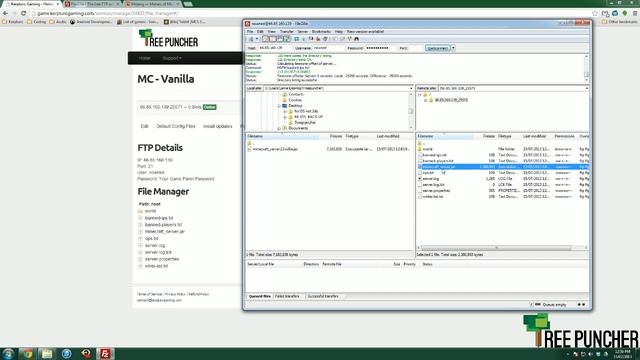Collapse the root '/' node in remote tree

pos(419,95)
